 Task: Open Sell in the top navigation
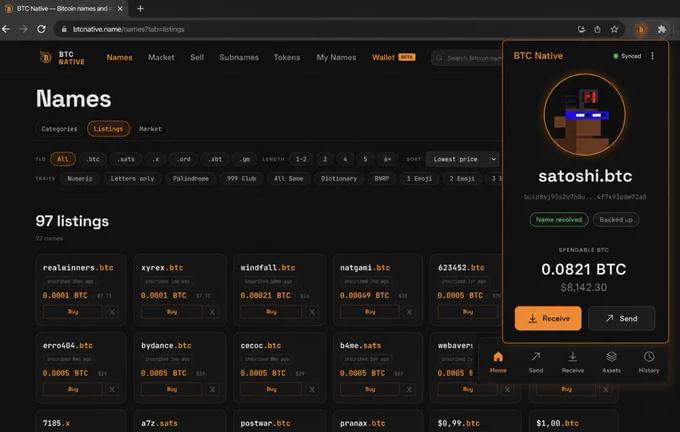pos(197,57)
